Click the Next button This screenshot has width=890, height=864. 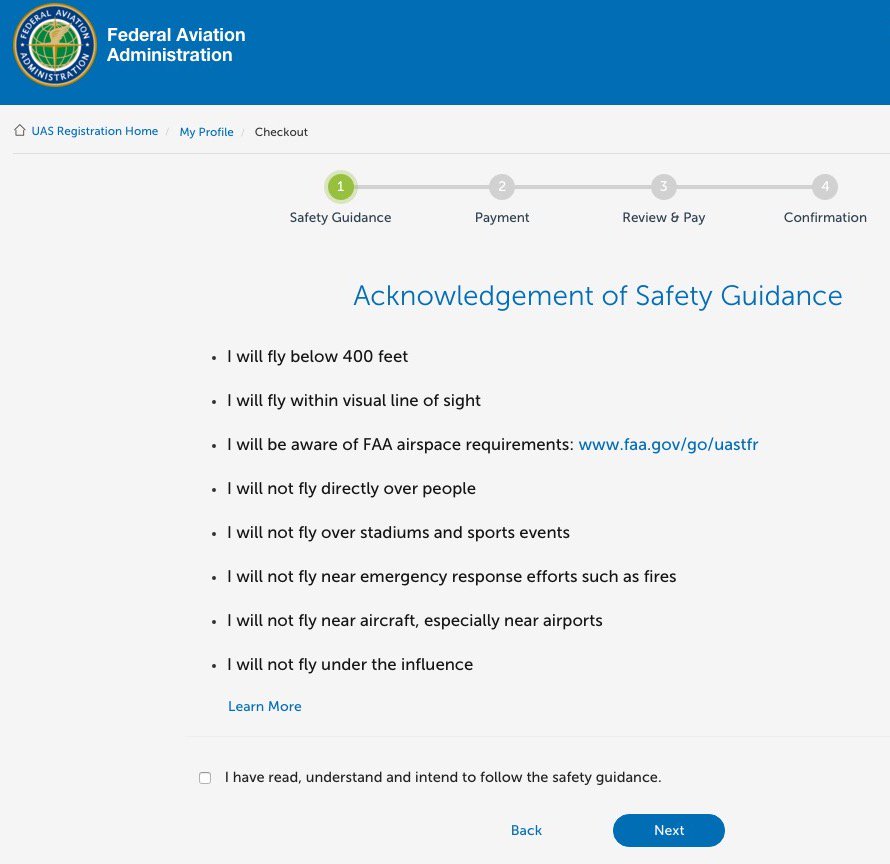669,830
